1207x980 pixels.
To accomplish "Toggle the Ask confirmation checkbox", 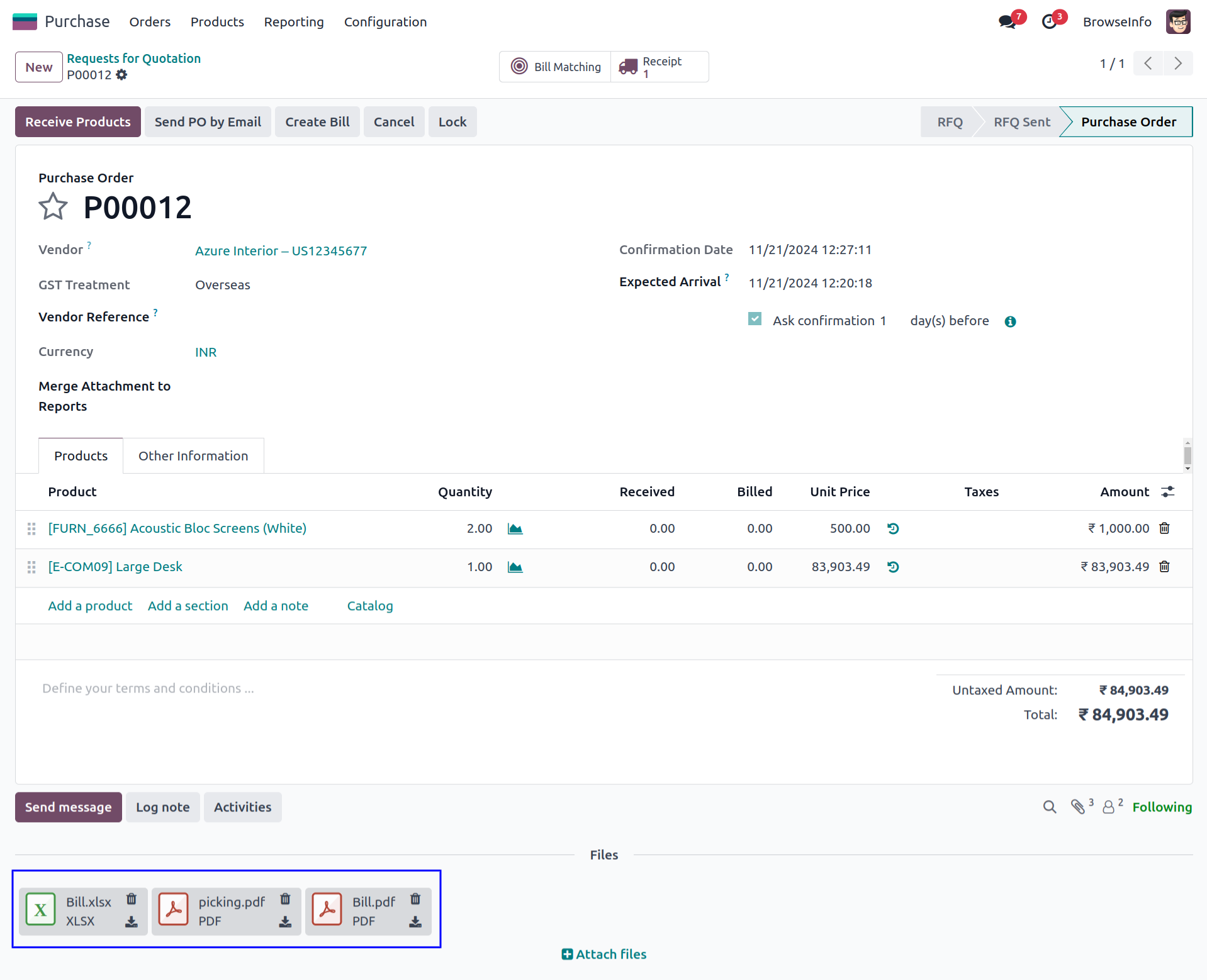I will point(755,320).
